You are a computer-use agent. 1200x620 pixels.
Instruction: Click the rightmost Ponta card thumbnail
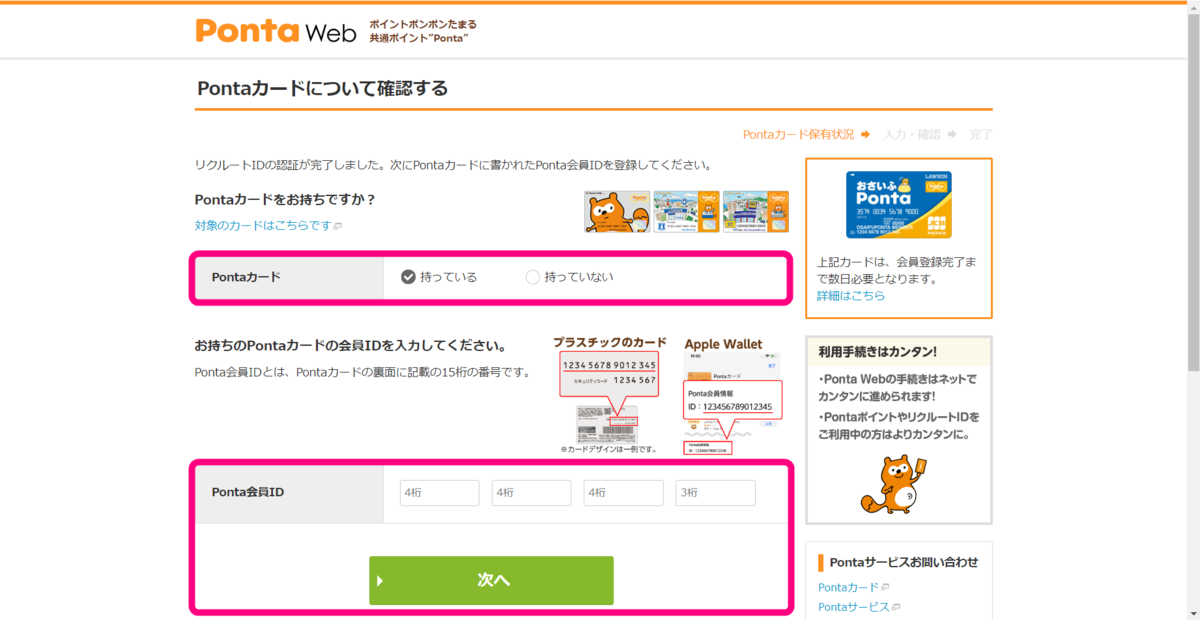tap(755, 212)
